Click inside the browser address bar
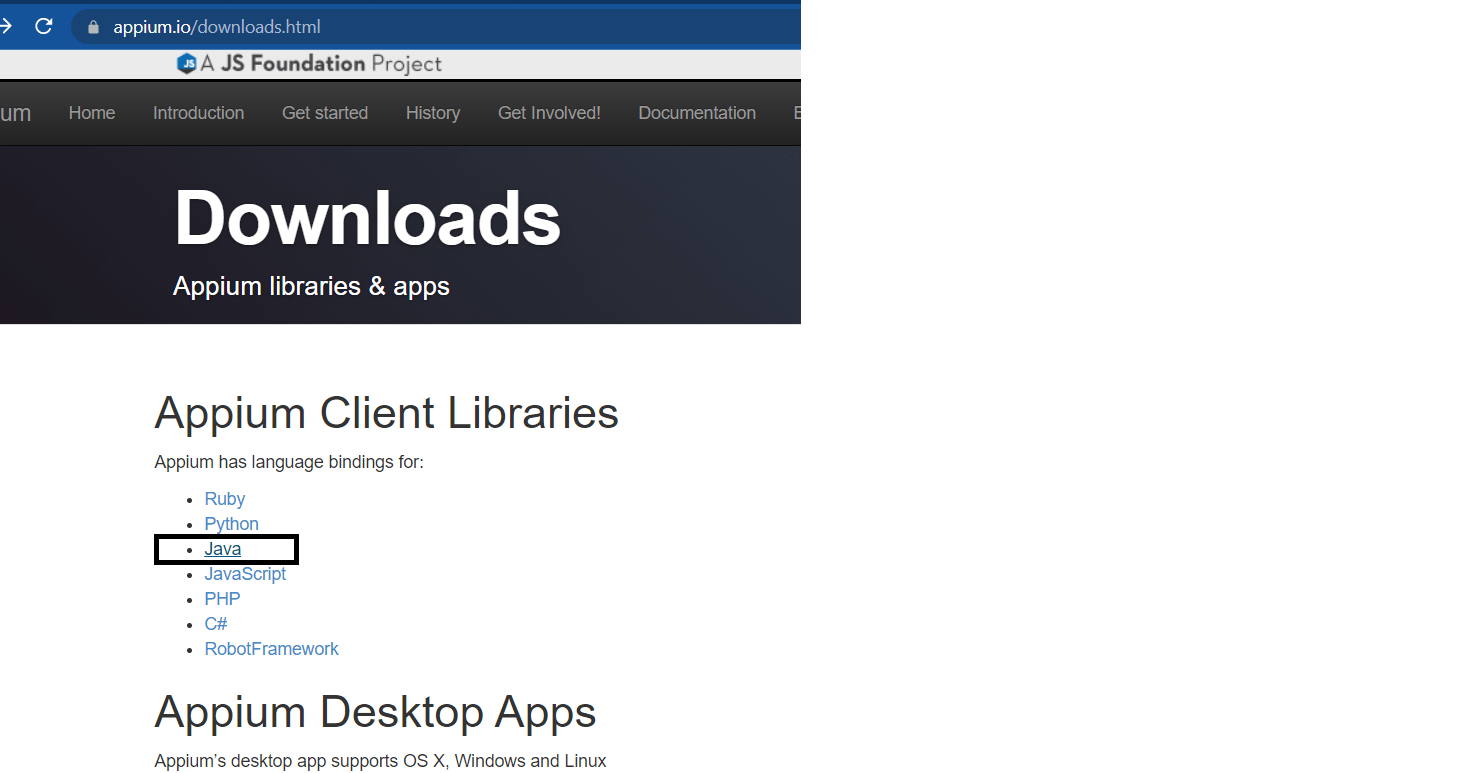The image size is (1460, 773). click(300, 26)
